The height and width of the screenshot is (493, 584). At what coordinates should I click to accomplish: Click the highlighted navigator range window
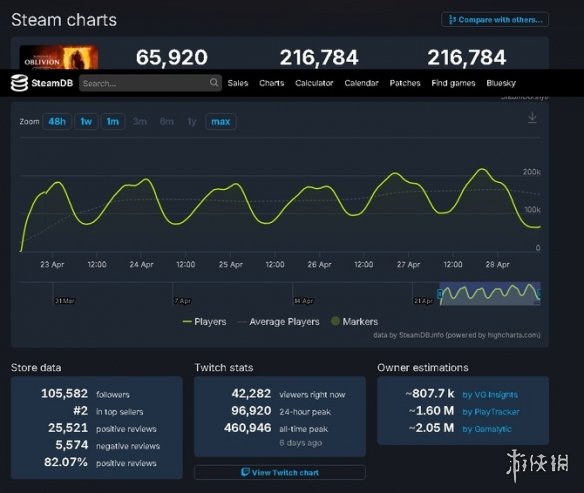click(490, 294)
